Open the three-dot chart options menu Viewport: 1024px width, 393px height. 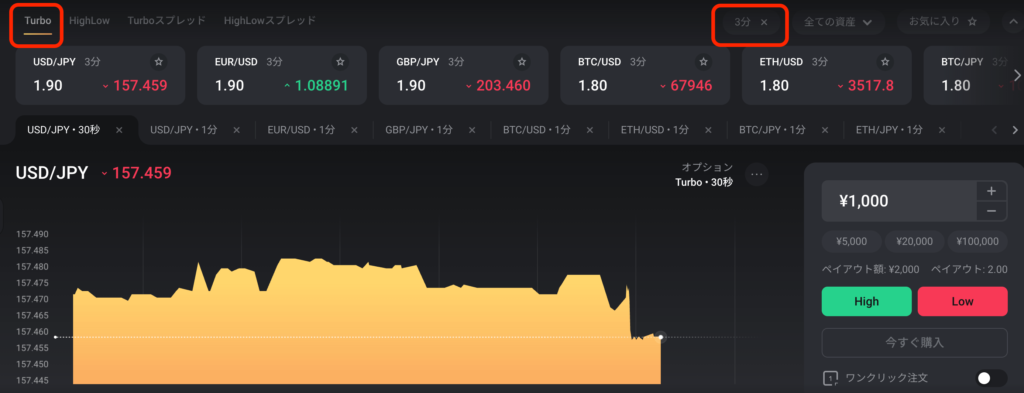tap(757, 174)
